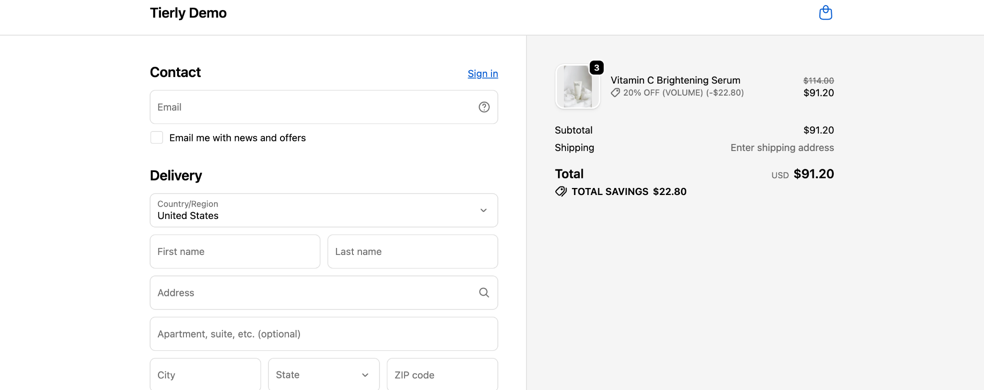Click the USD currency label
The width and height of the screenshot is (984, 390).
780,176
